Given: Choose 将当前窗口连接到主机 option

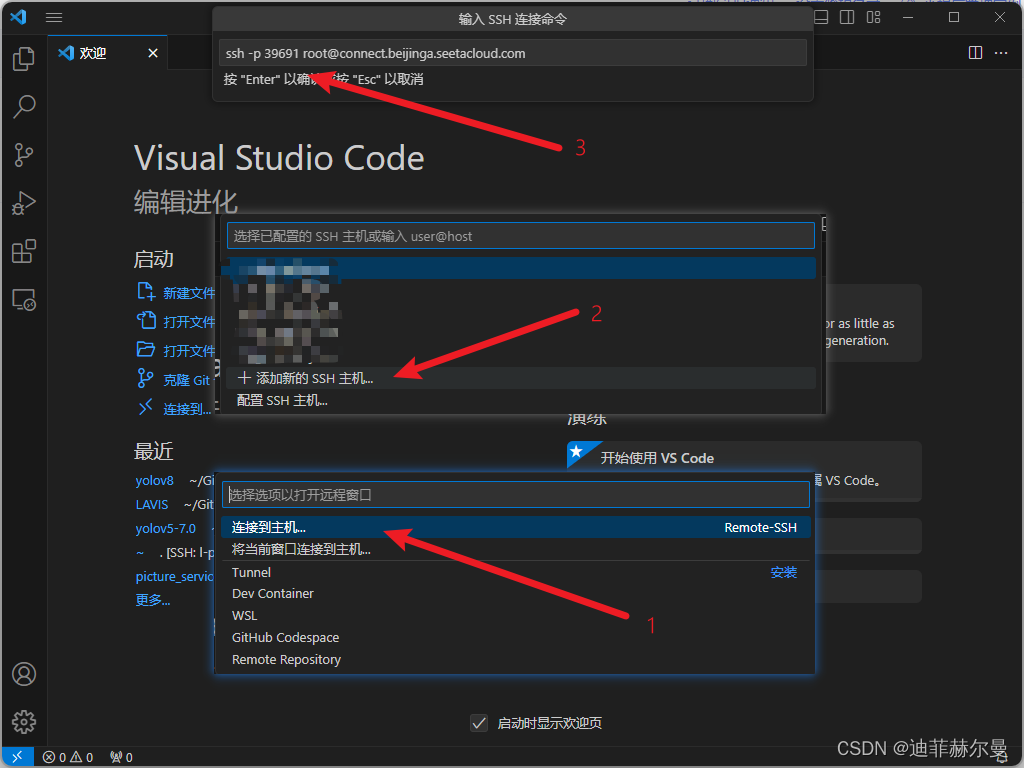Looking at the screenshot, I should [x=516, y=549].
